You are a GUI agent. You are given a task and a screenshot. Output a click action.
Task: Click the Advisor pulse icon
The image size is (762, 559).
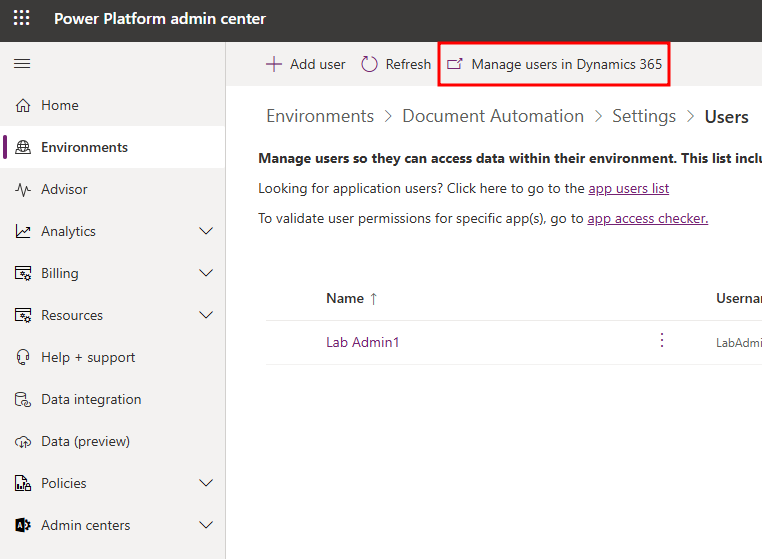pos(23,190)
